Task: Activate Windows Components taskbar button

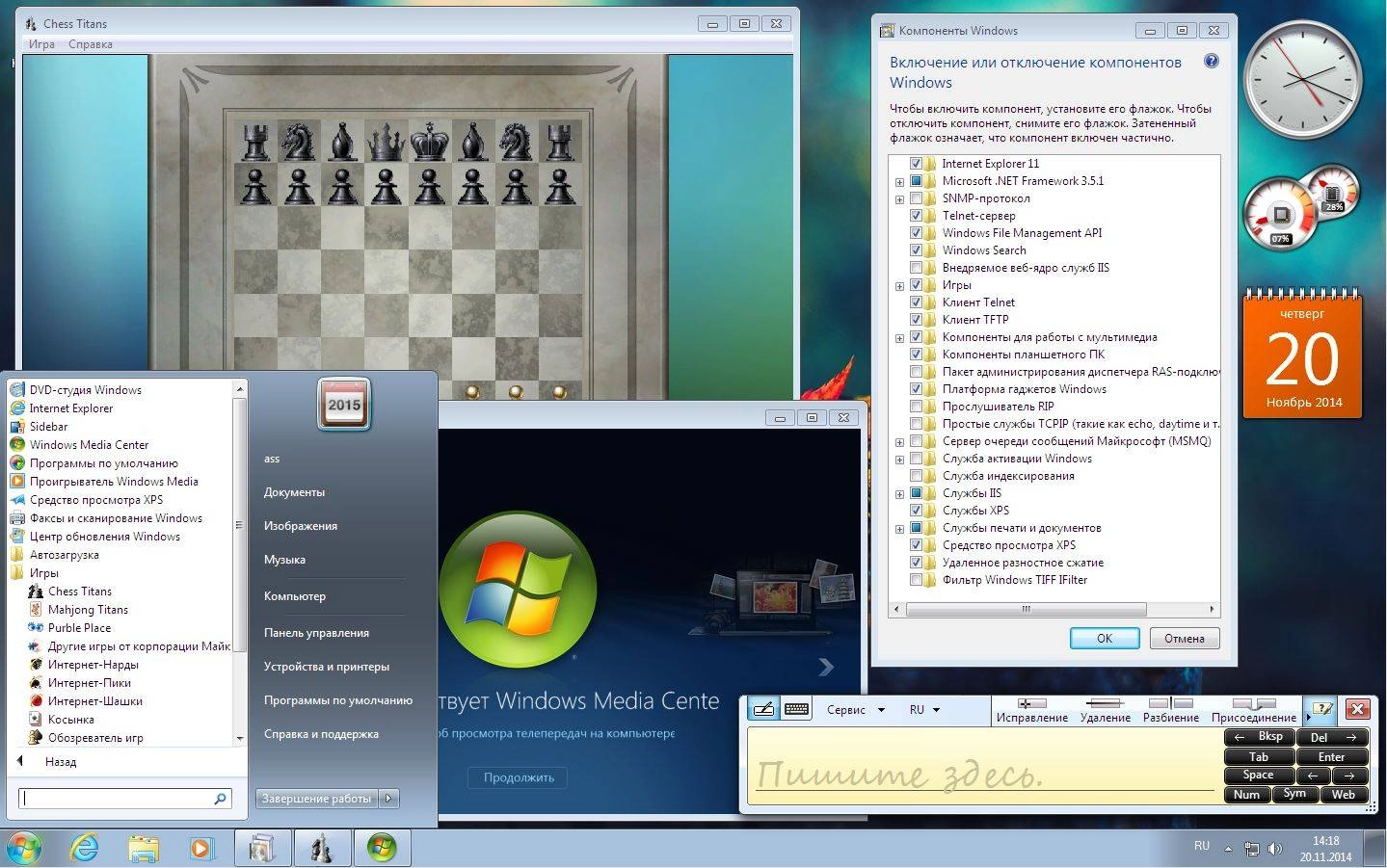Action: point(262,848)
